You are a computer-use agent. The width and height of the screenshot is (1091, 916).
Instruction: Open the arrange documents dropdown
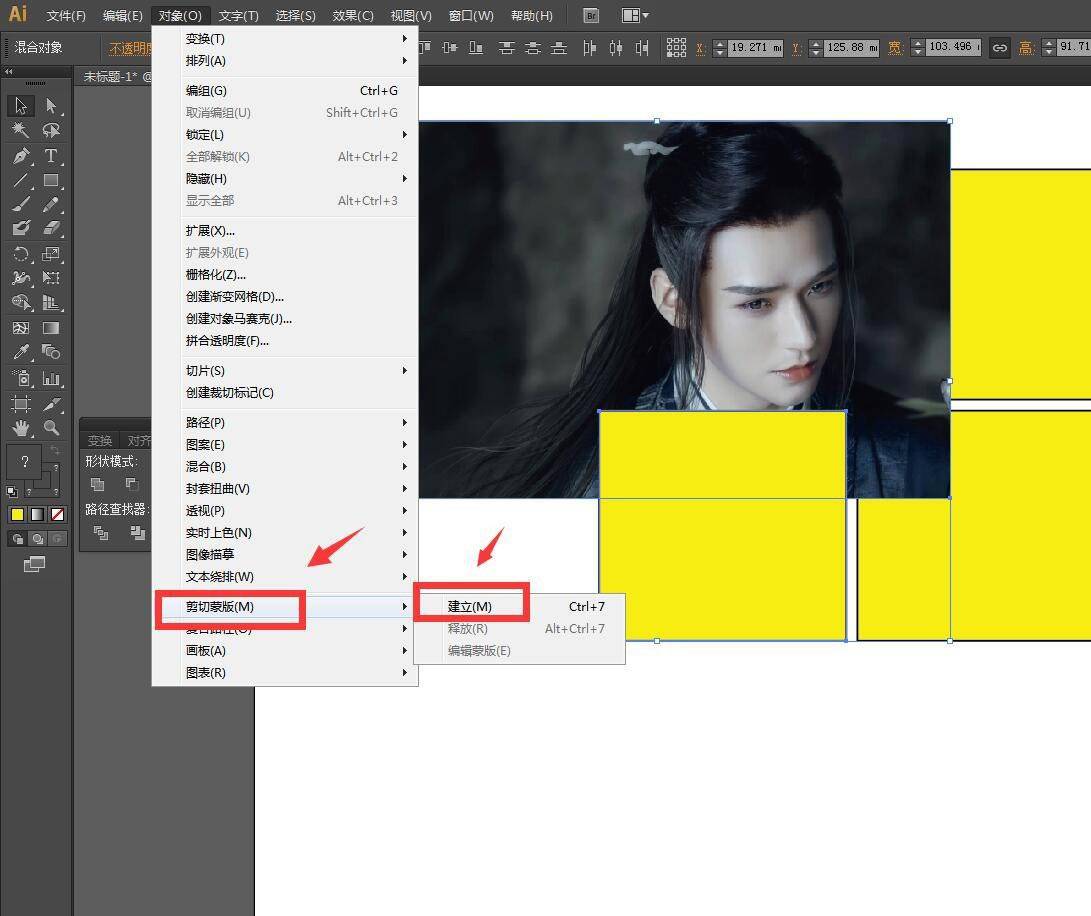[635, 16]
